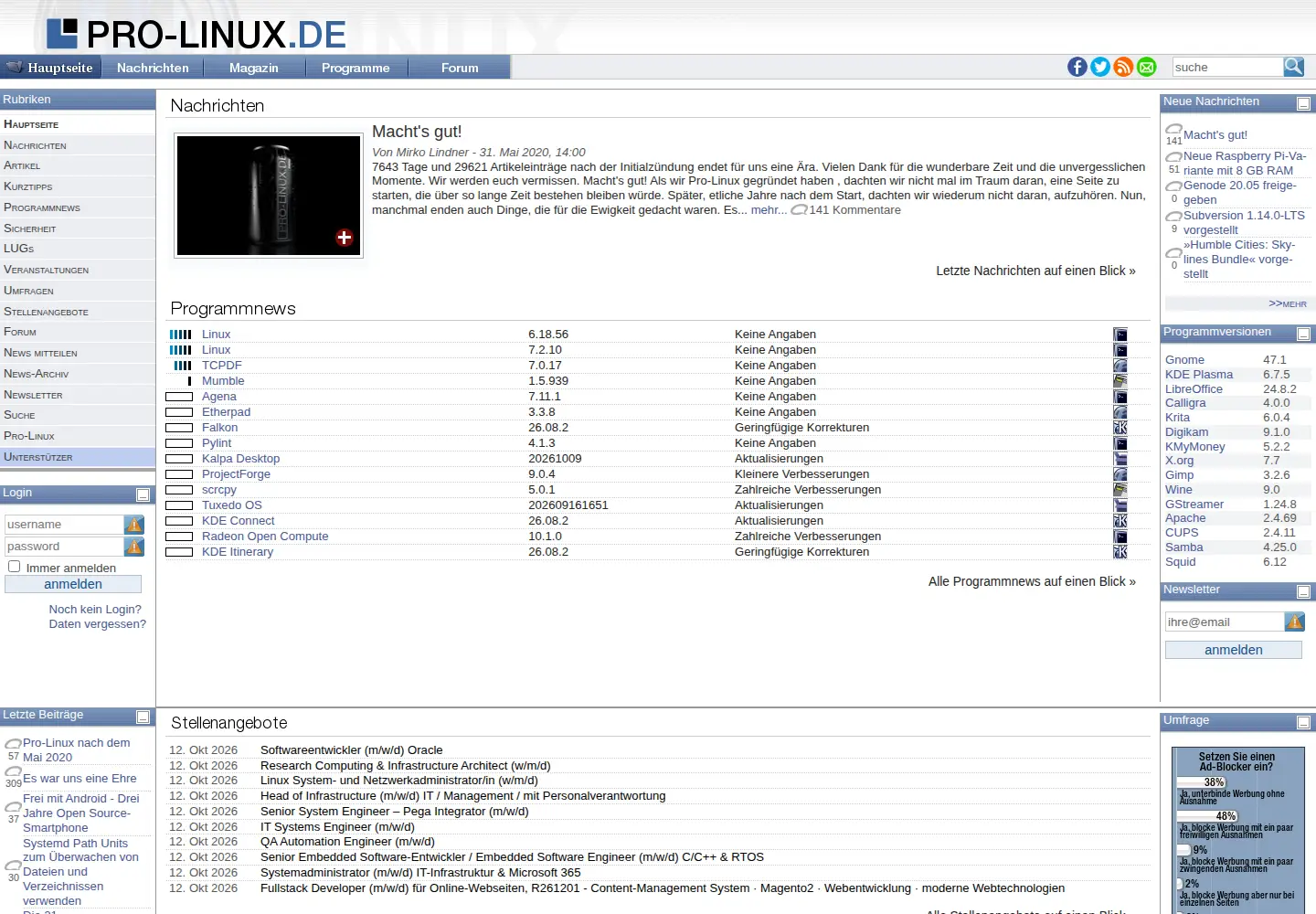Click the comment bubble next to 141 Kommentare
This screenshot has height=914, width=1316.
click(799, 210)
